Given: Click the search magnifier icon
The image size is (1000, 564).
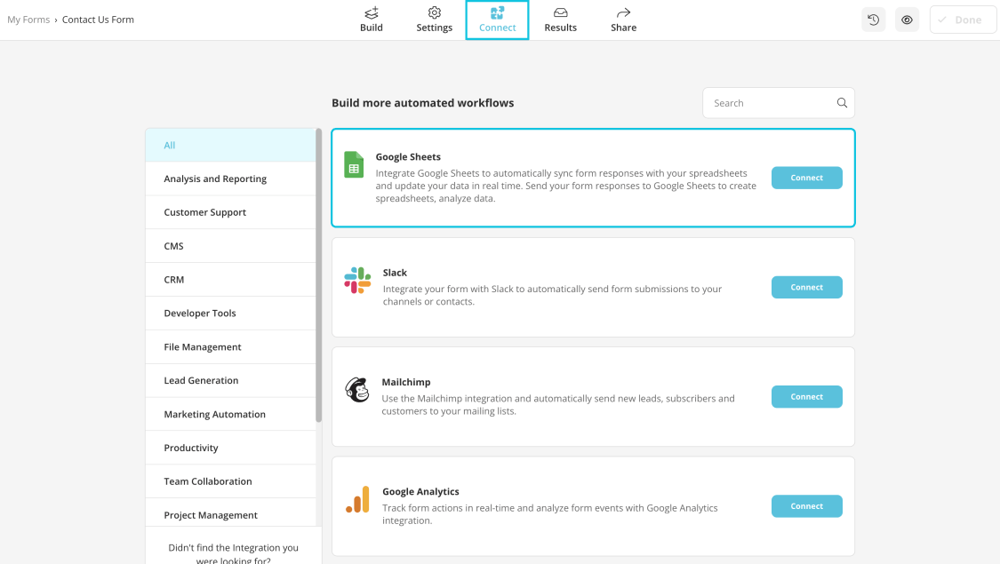Looking at the screenshot, I should coord(842,103).
